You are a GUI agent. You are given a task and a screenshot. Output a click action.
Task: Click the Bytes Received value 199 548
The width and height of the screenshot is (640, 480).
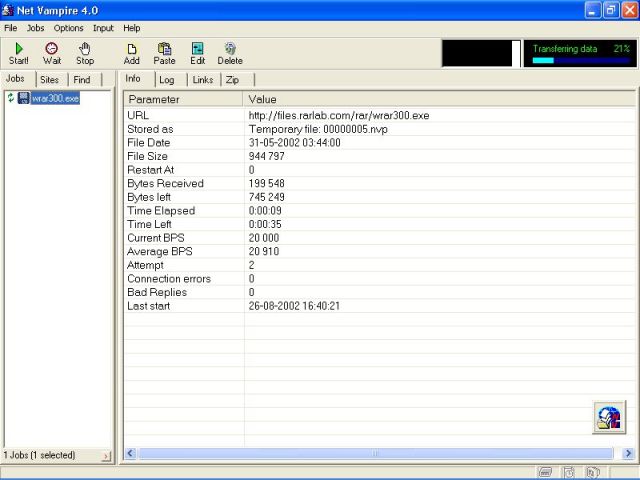(x=267, y=183)
